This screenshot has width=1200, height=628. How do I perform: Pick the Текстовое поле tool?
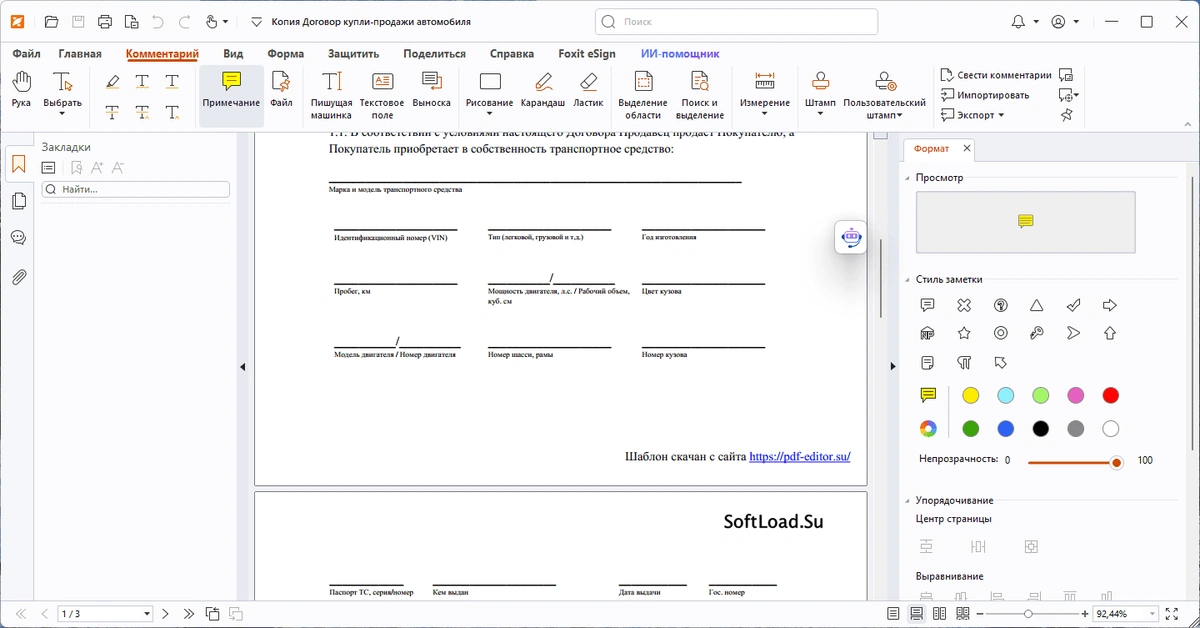tap(382, 95)
